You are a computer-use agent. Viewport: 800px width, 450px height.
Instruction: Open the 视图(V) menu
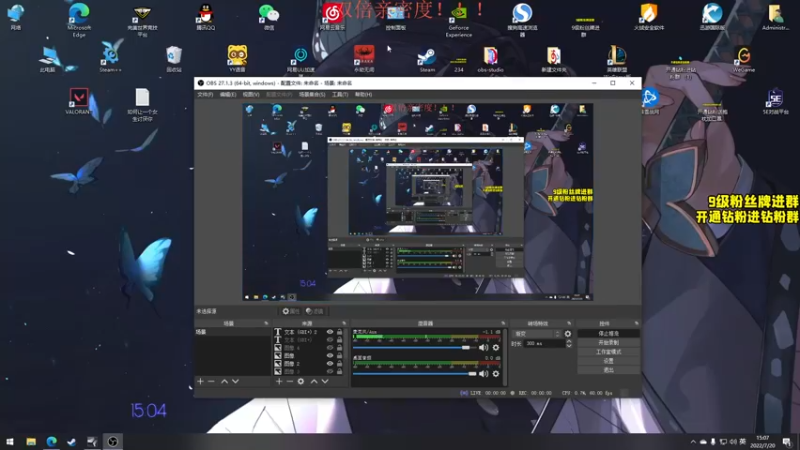[251, 94]
